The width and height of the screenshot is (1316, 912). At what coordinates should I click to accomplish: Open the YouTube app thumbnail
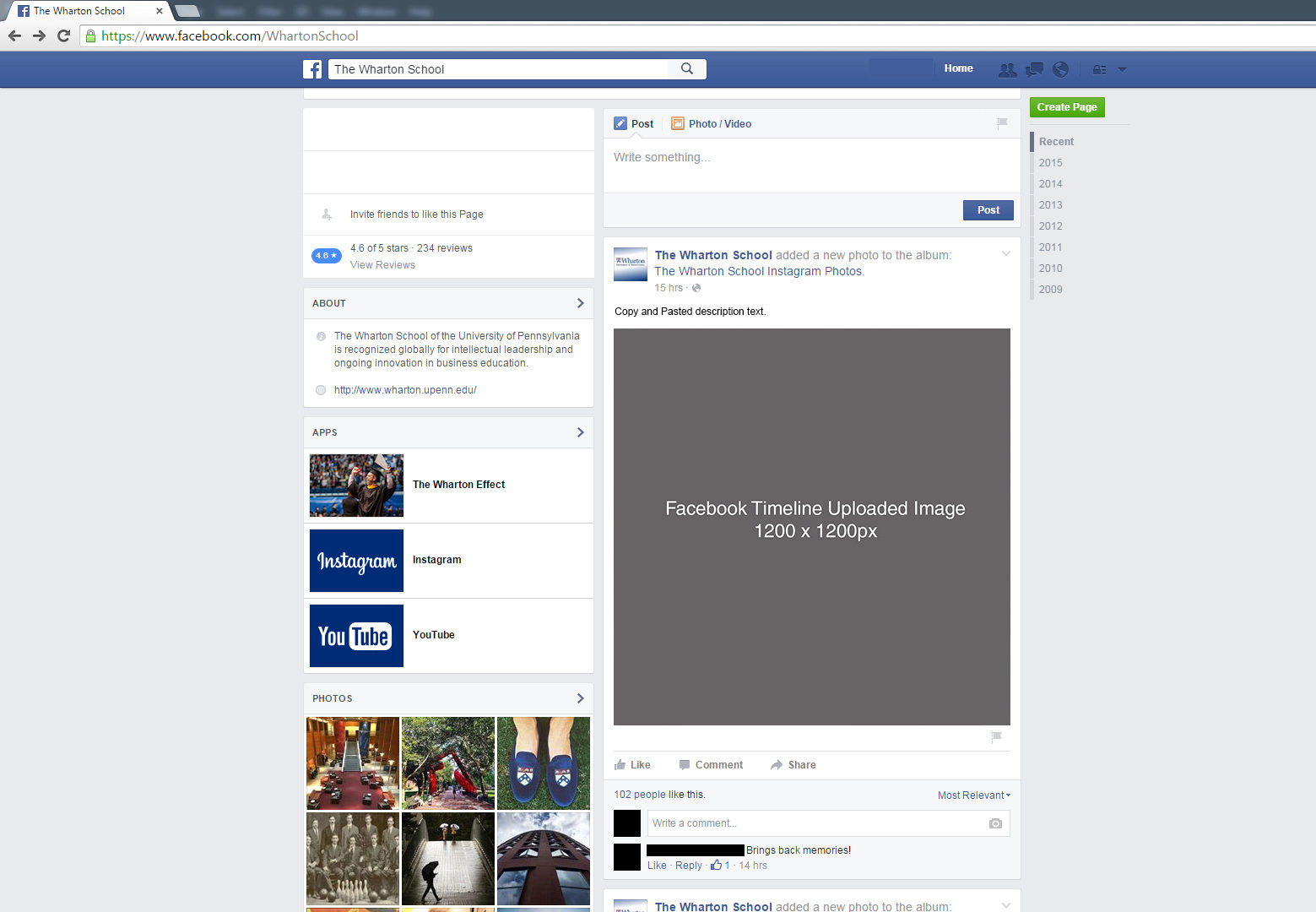[356, 636]
